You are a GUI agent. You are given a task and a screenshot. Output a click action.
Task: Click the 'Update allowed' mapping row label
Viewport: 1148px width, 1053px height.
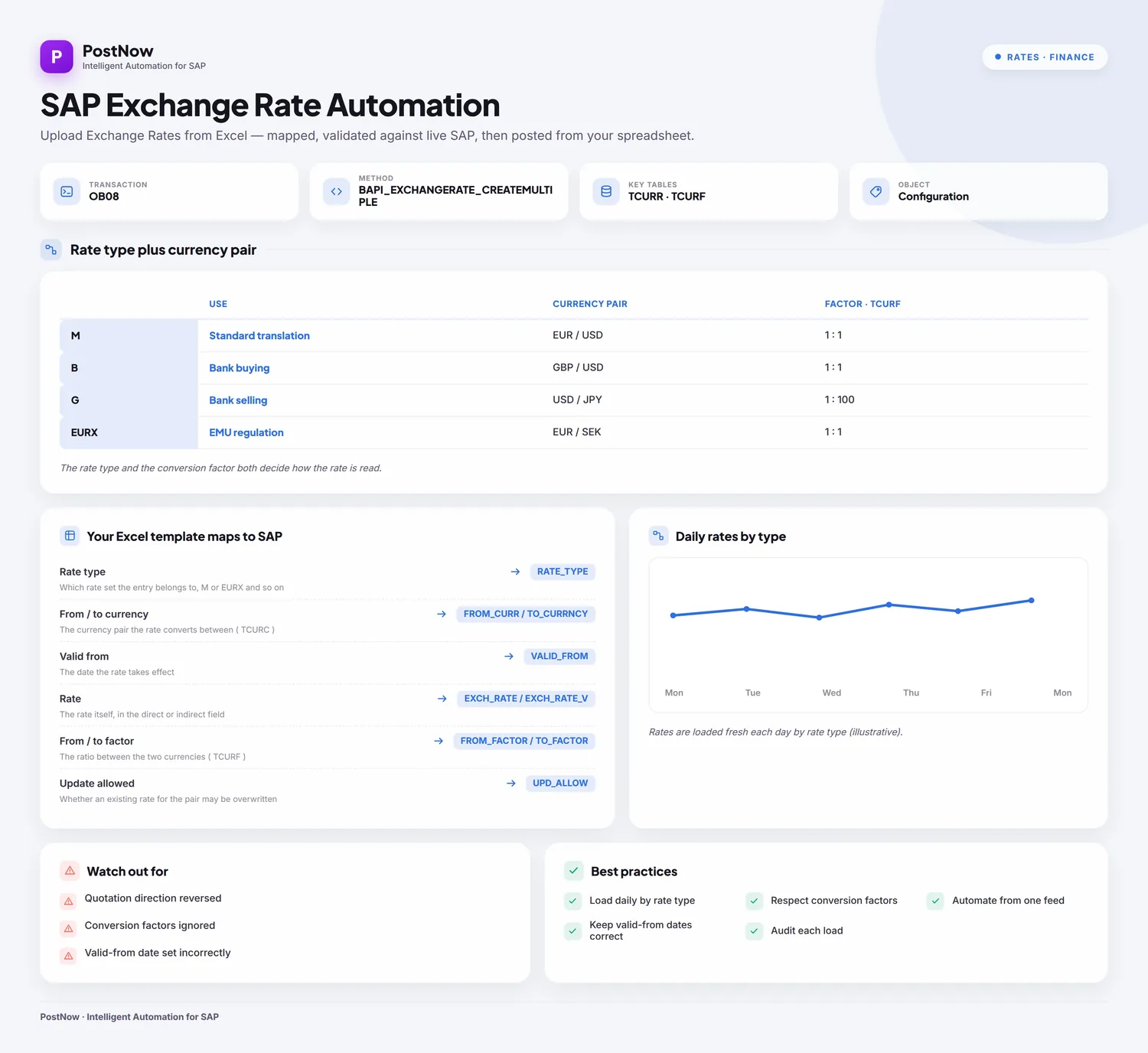pos(97,784)
